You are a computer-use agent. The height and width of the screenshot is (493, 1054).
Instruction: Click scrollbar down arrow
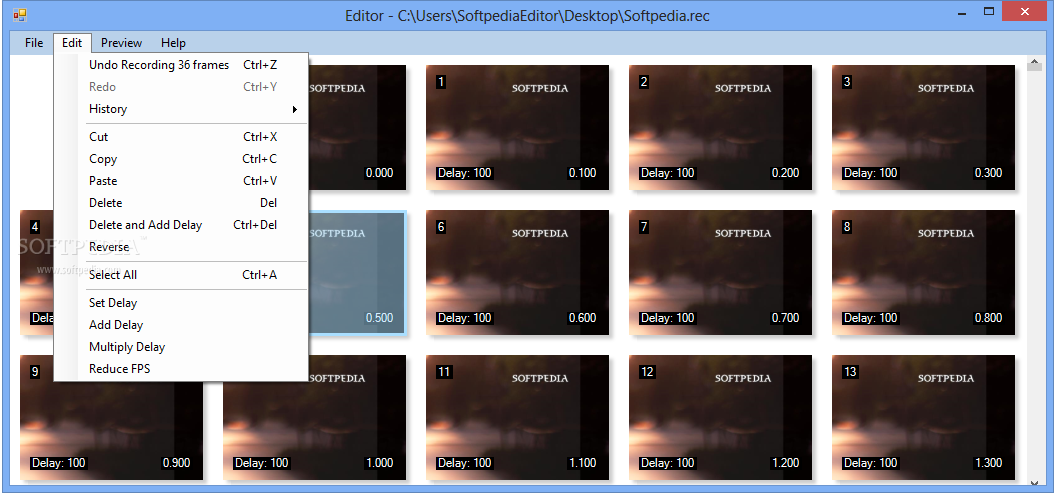[1034, 482]
